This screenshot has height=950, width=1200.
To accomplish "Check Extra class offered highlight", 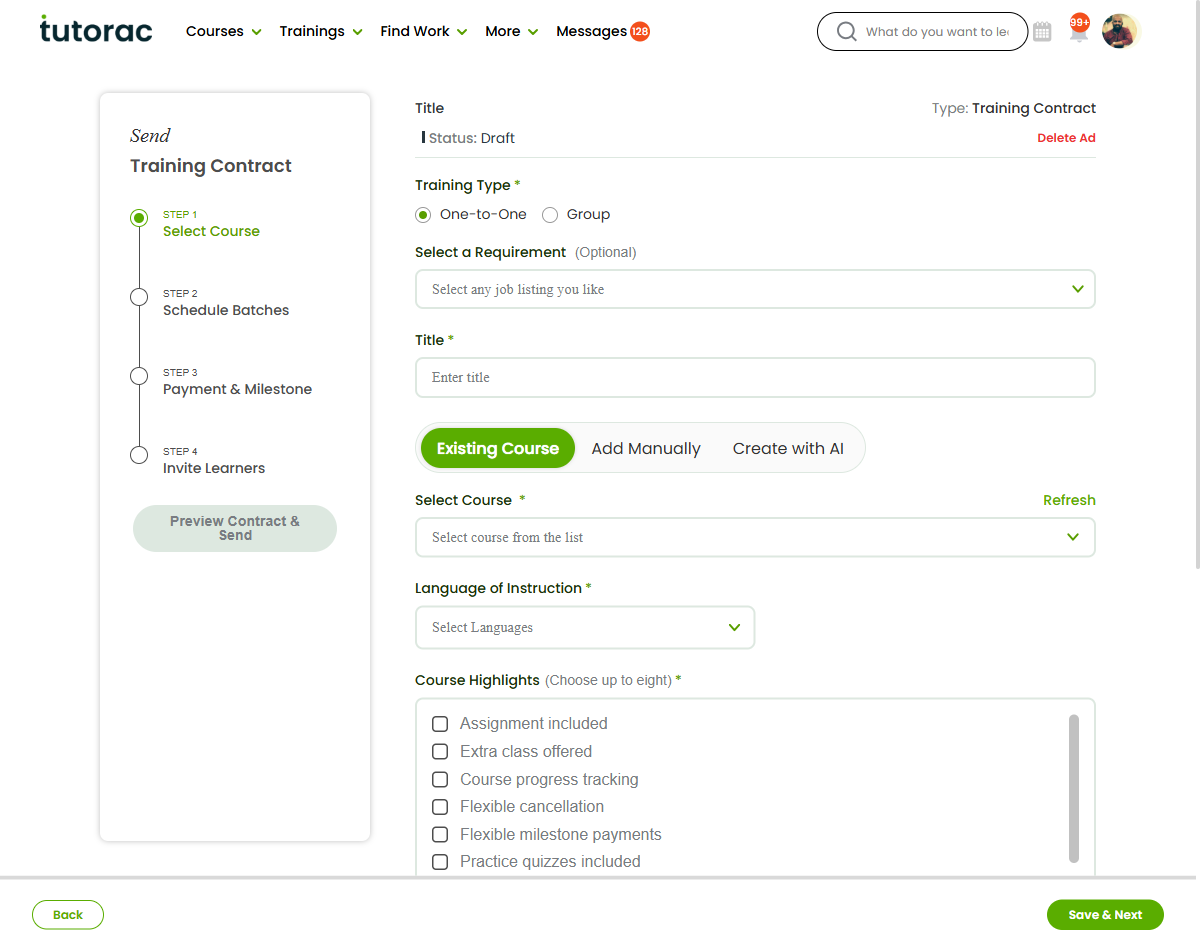I will [439, 752].
